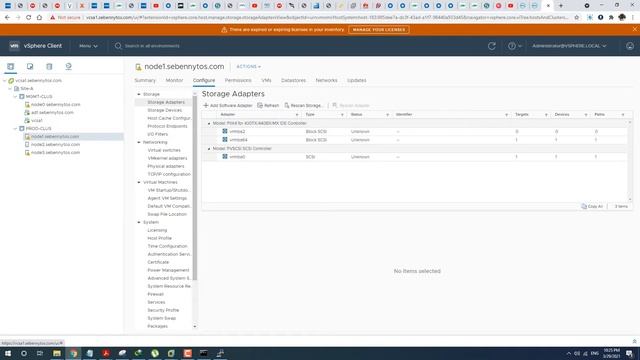Click the vmhba0 adapter icon

(x=225, y=157)
